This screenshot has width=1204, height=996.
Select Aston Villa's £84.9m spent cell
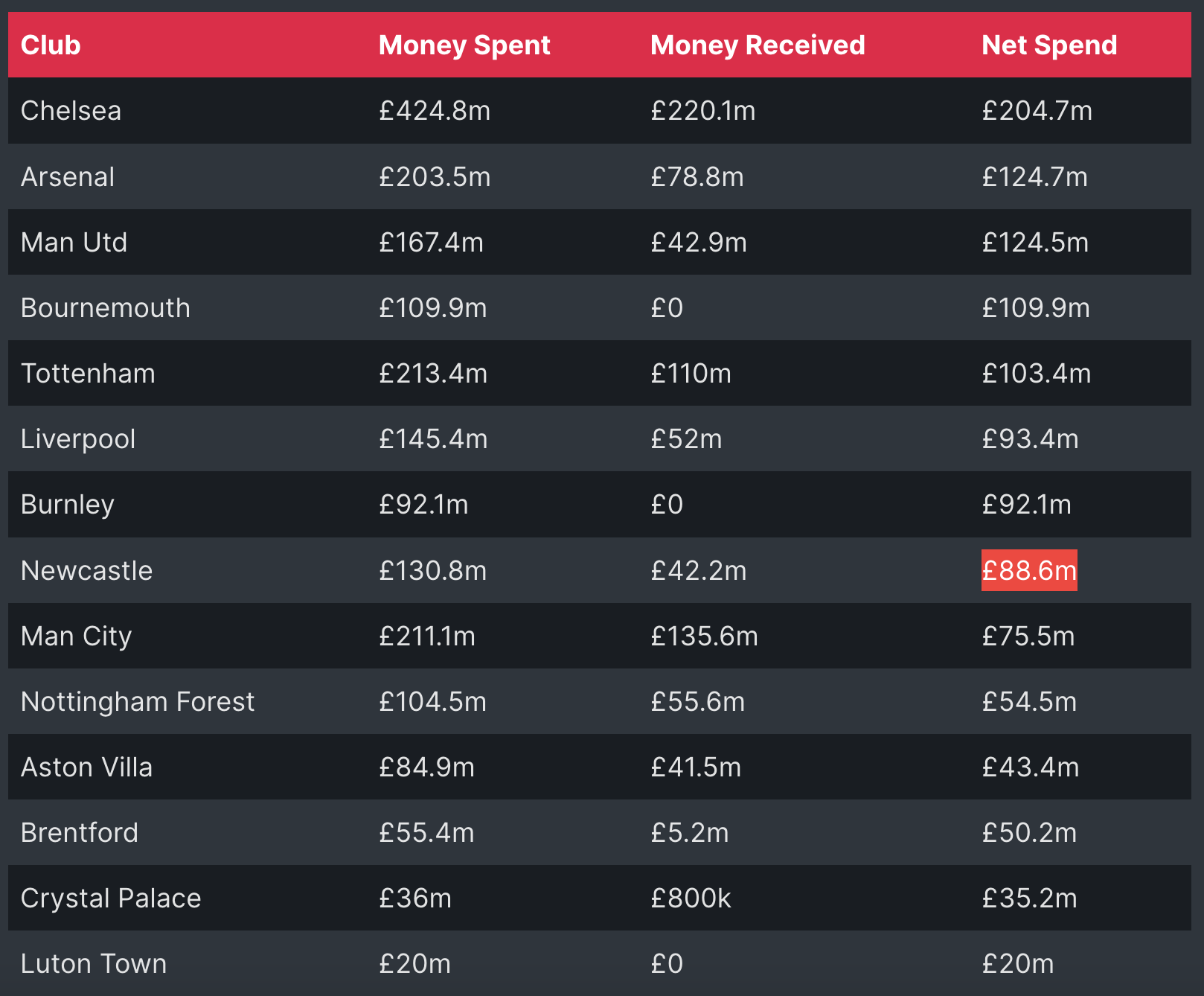click(x=426, y=767)
